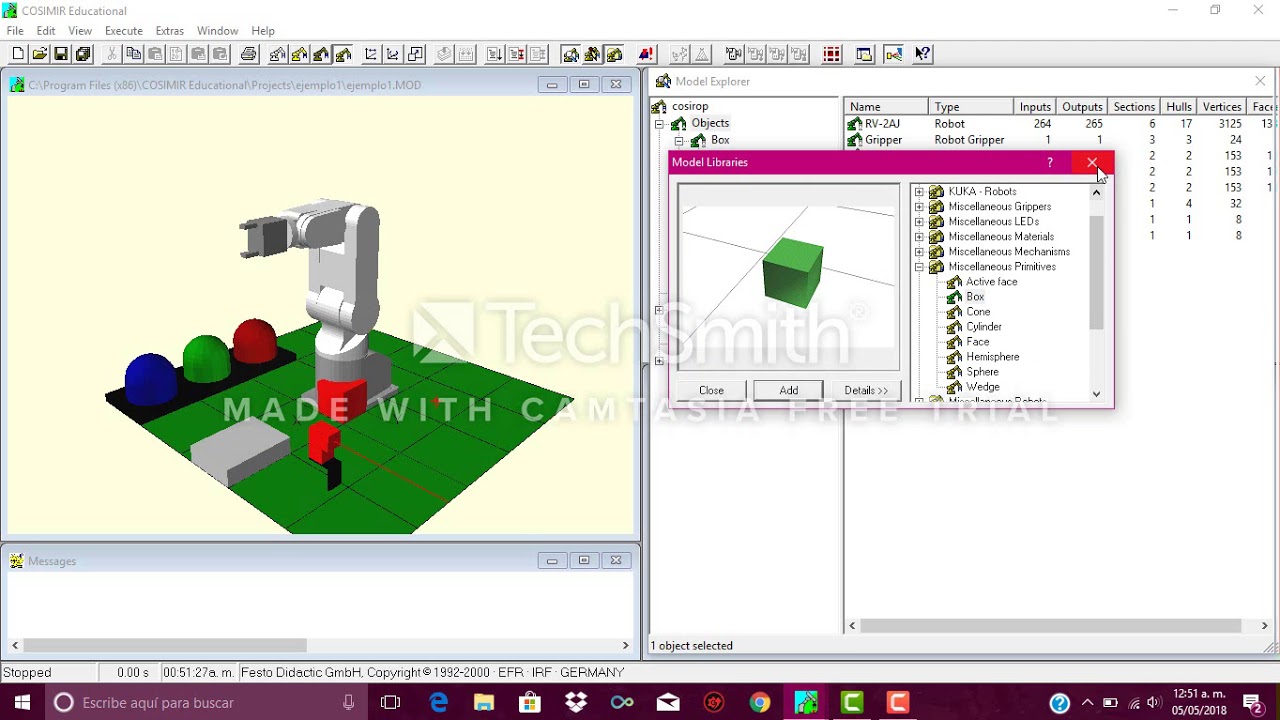Open the notification center icon
Screen dimensions: 1280x720
click(x=1253, y=703)
